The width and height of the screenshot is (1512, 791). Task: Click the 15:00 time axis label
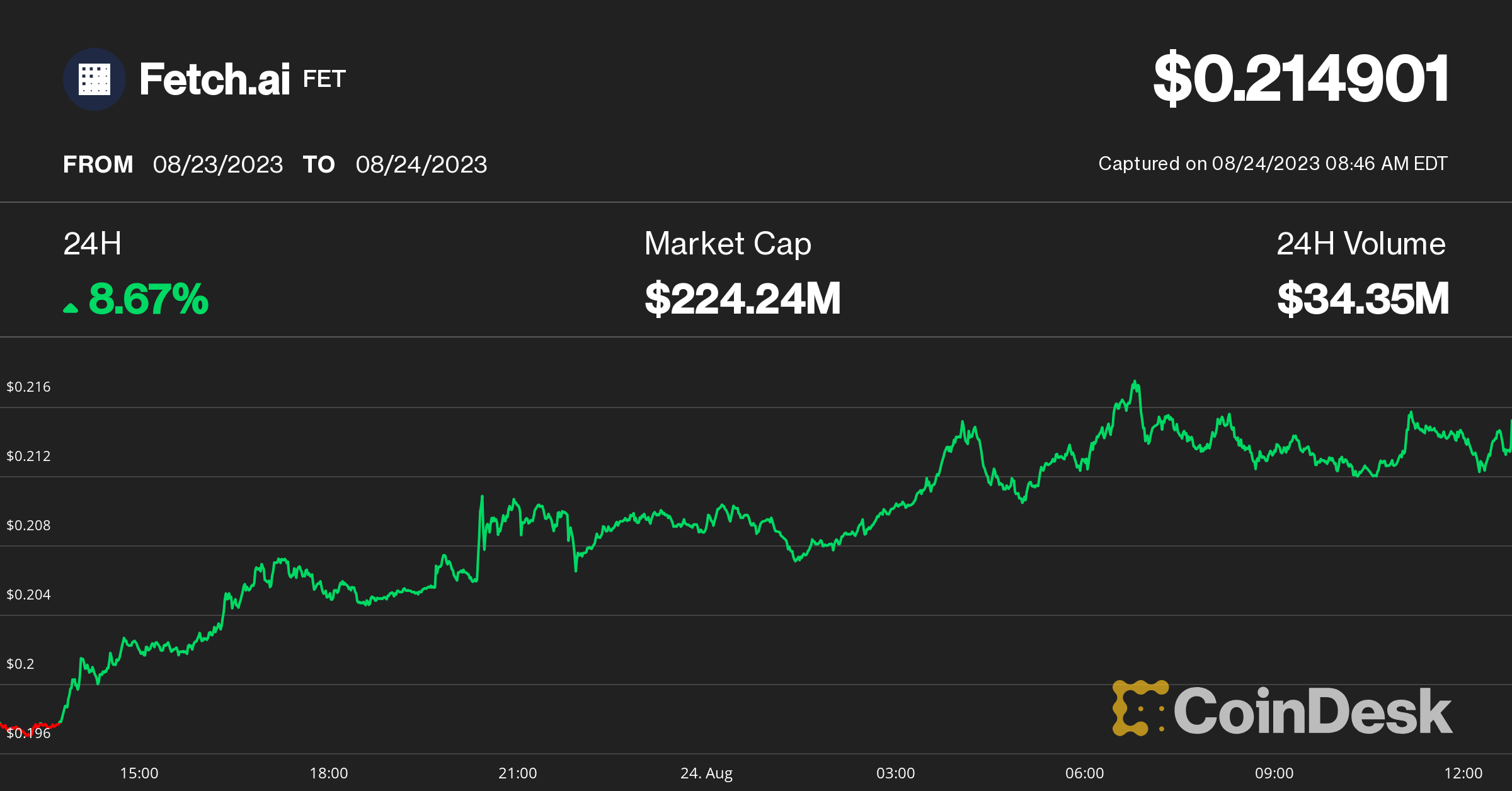pyautogui.click(x=139, y=773)
